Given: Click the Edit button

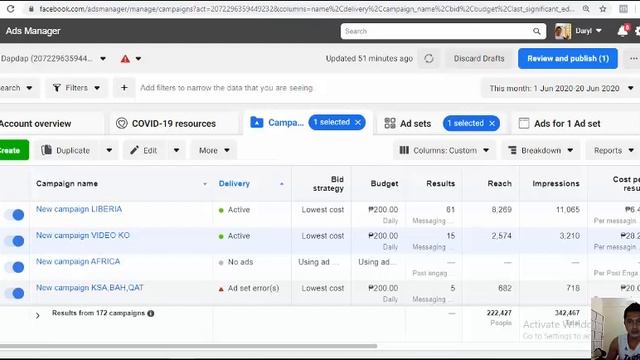Looking at the screenshot, I should 144,150.
